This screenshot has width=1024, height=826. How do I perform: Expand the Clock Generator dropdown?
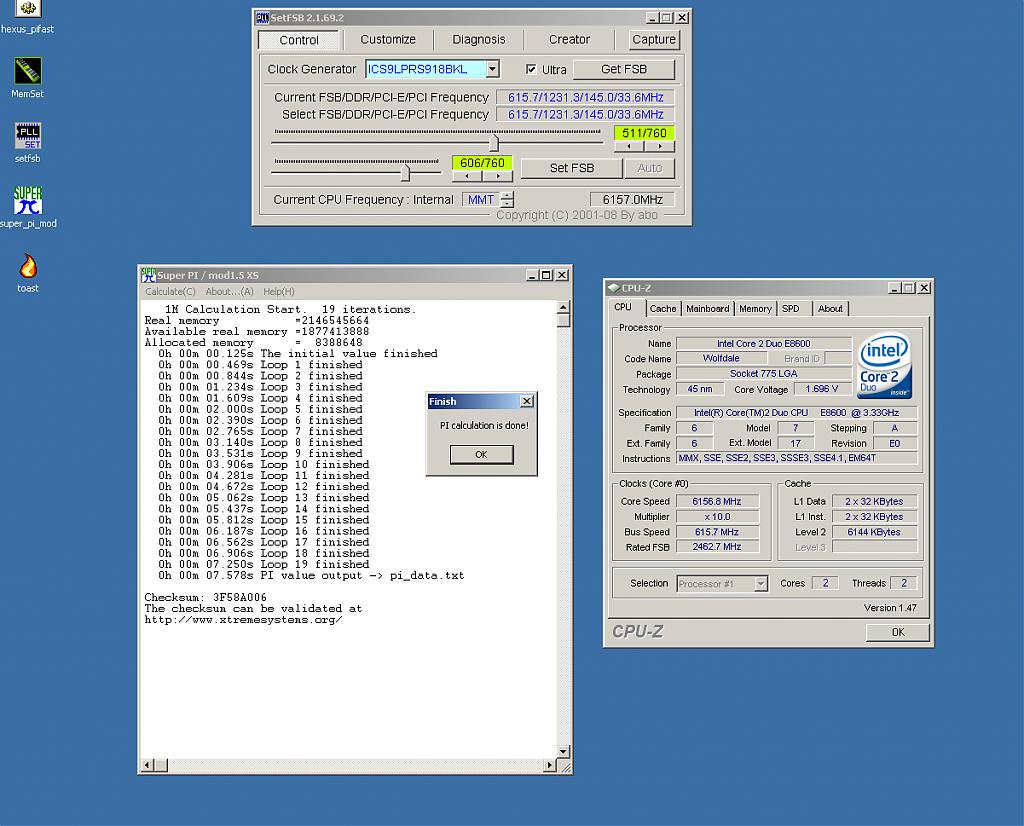[493, 69]
